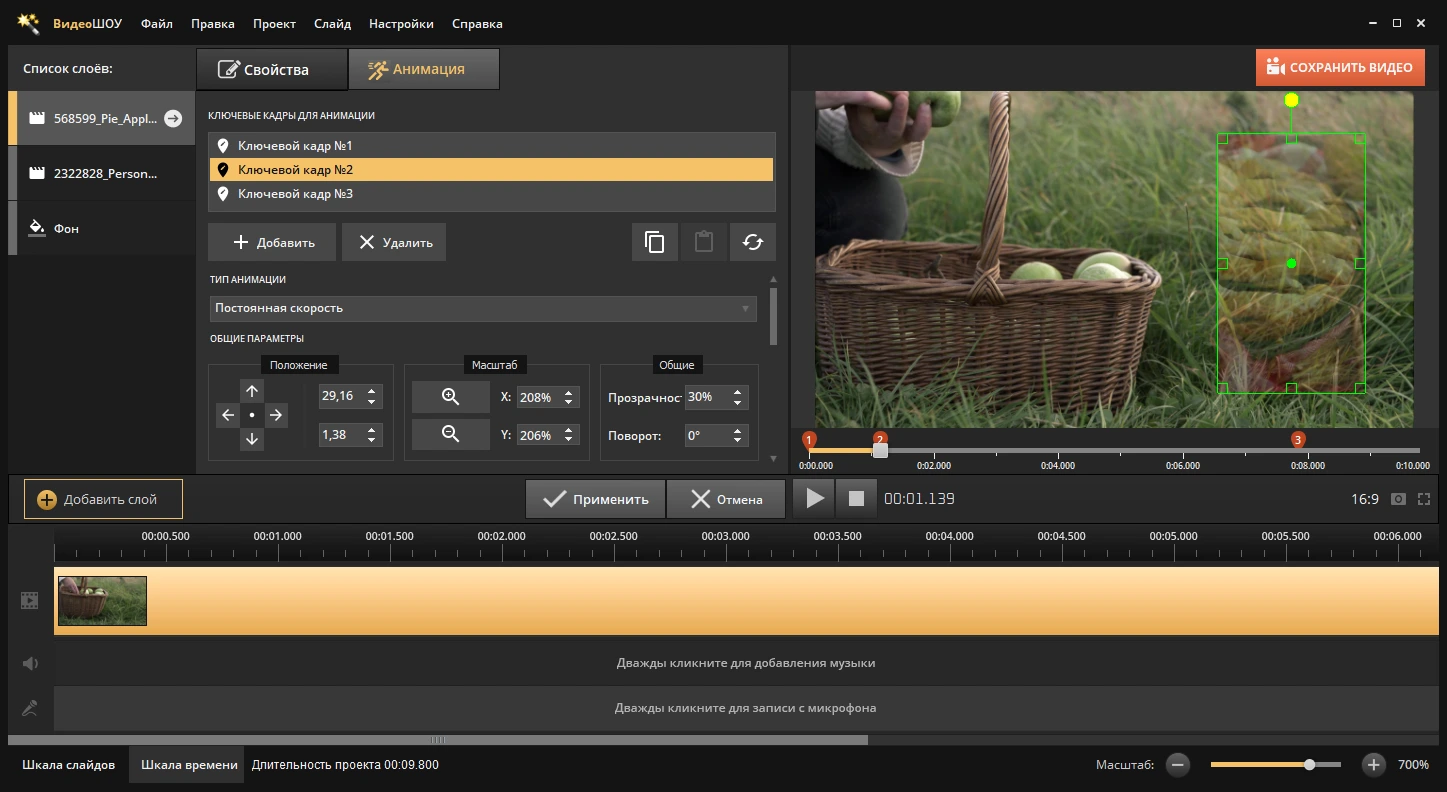This screenshot has width=1447, height=792.
Task: Click the zoom-in magnifier under Масштаб
Action: tap(451, 397)
